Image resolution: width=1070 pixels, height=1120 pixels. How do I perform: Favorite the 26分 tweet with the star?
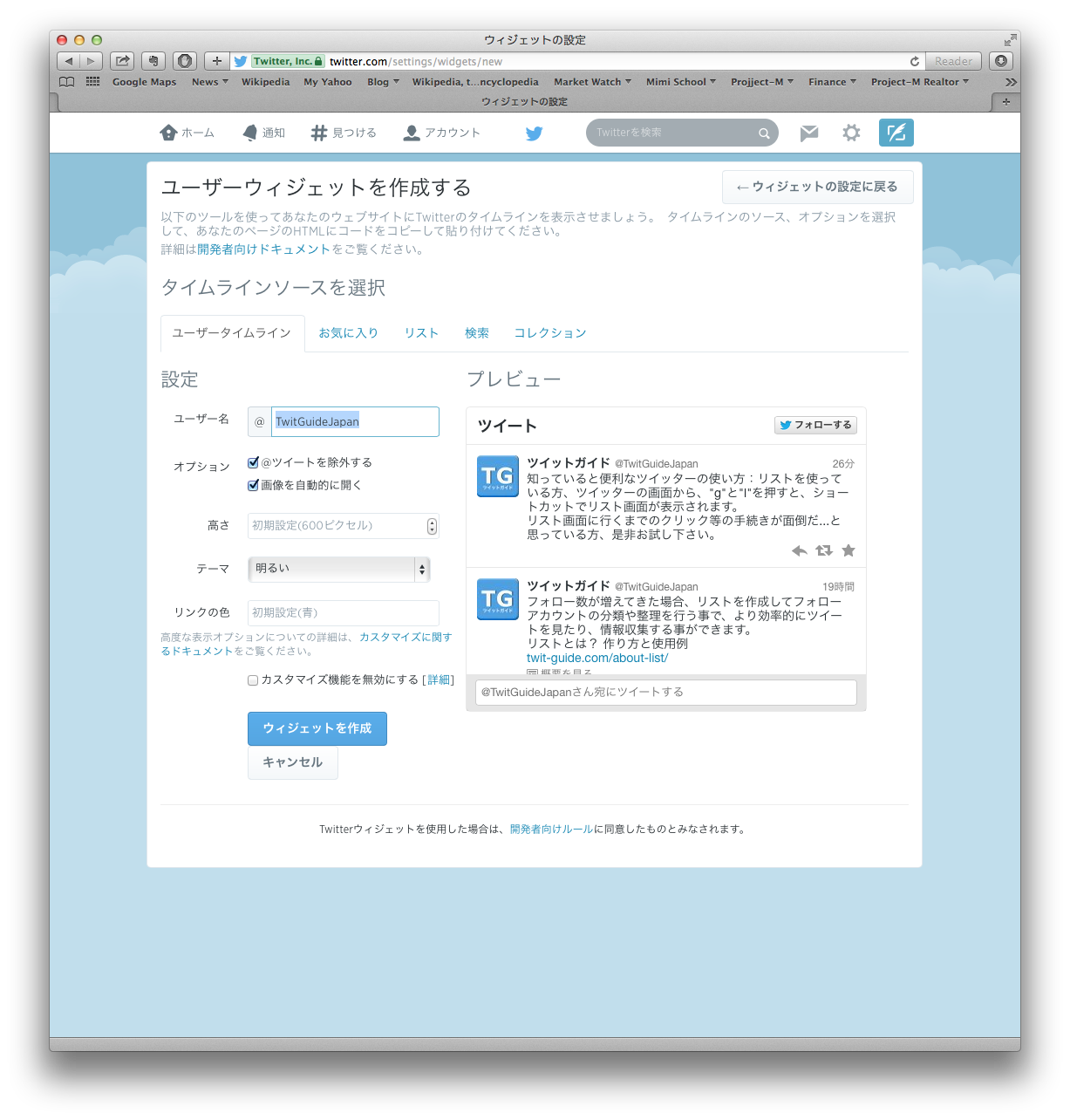coord(849,550)
